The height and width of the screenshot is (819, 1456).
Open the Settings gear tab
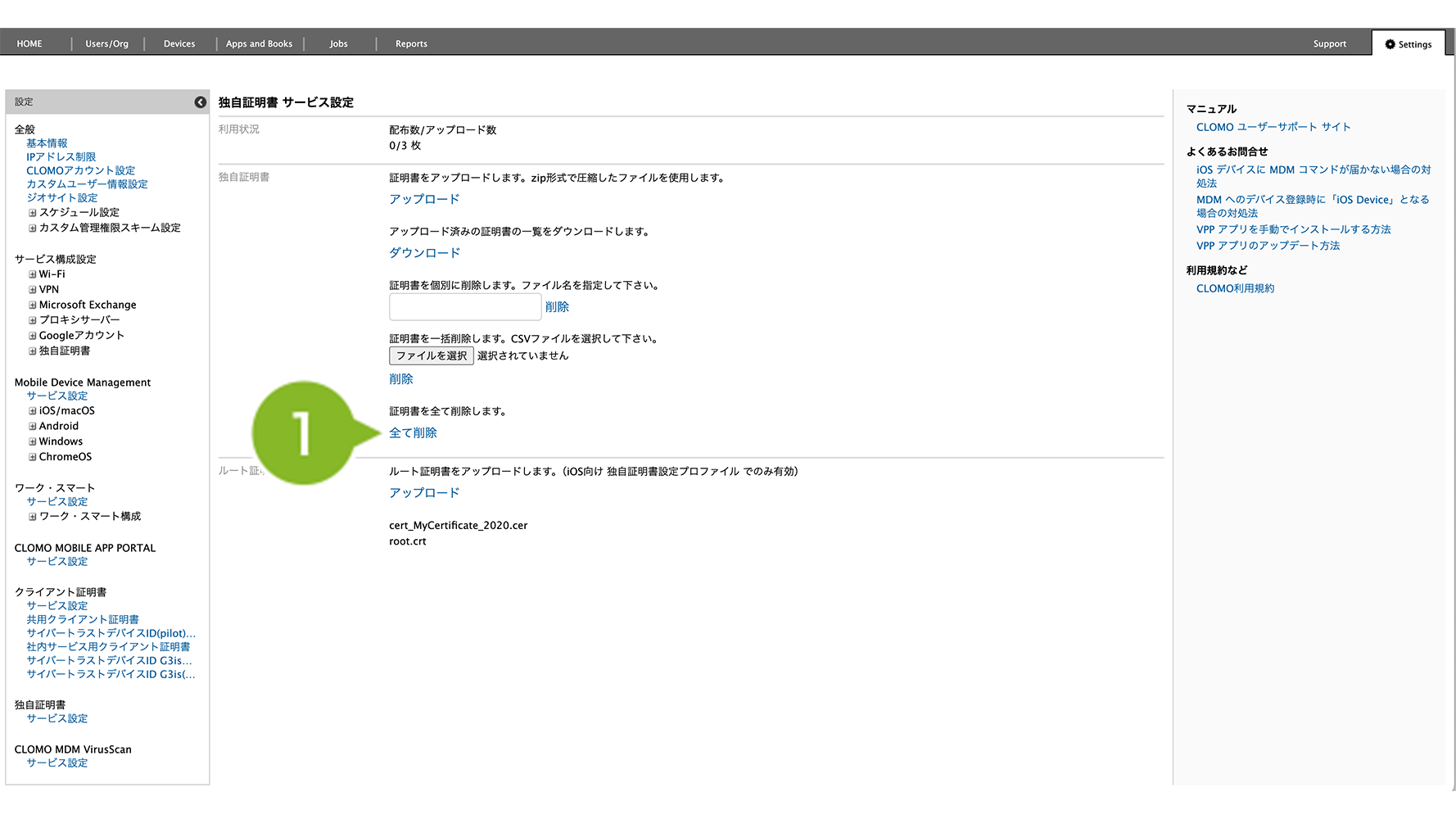(1408, 44)
